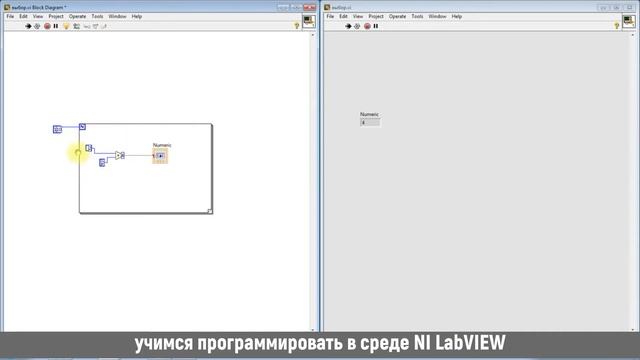Click Run arrow in front panel window
640x360 pixels.
point(348,26)
